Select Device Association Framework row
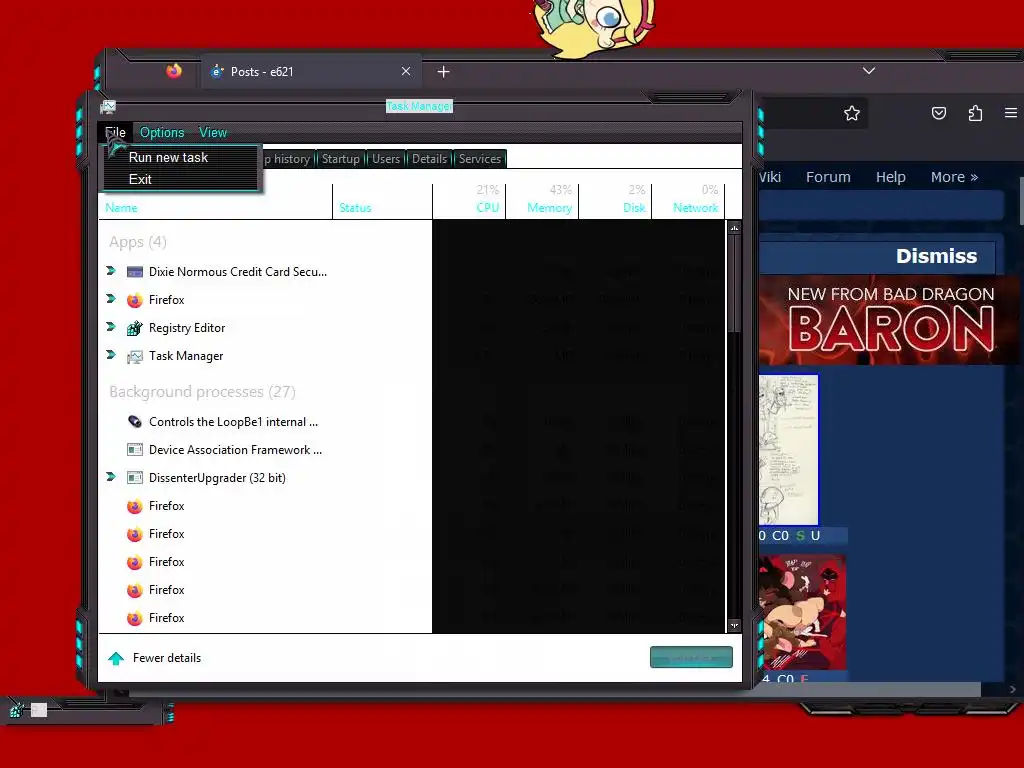1024x768 pixels. 235,450
